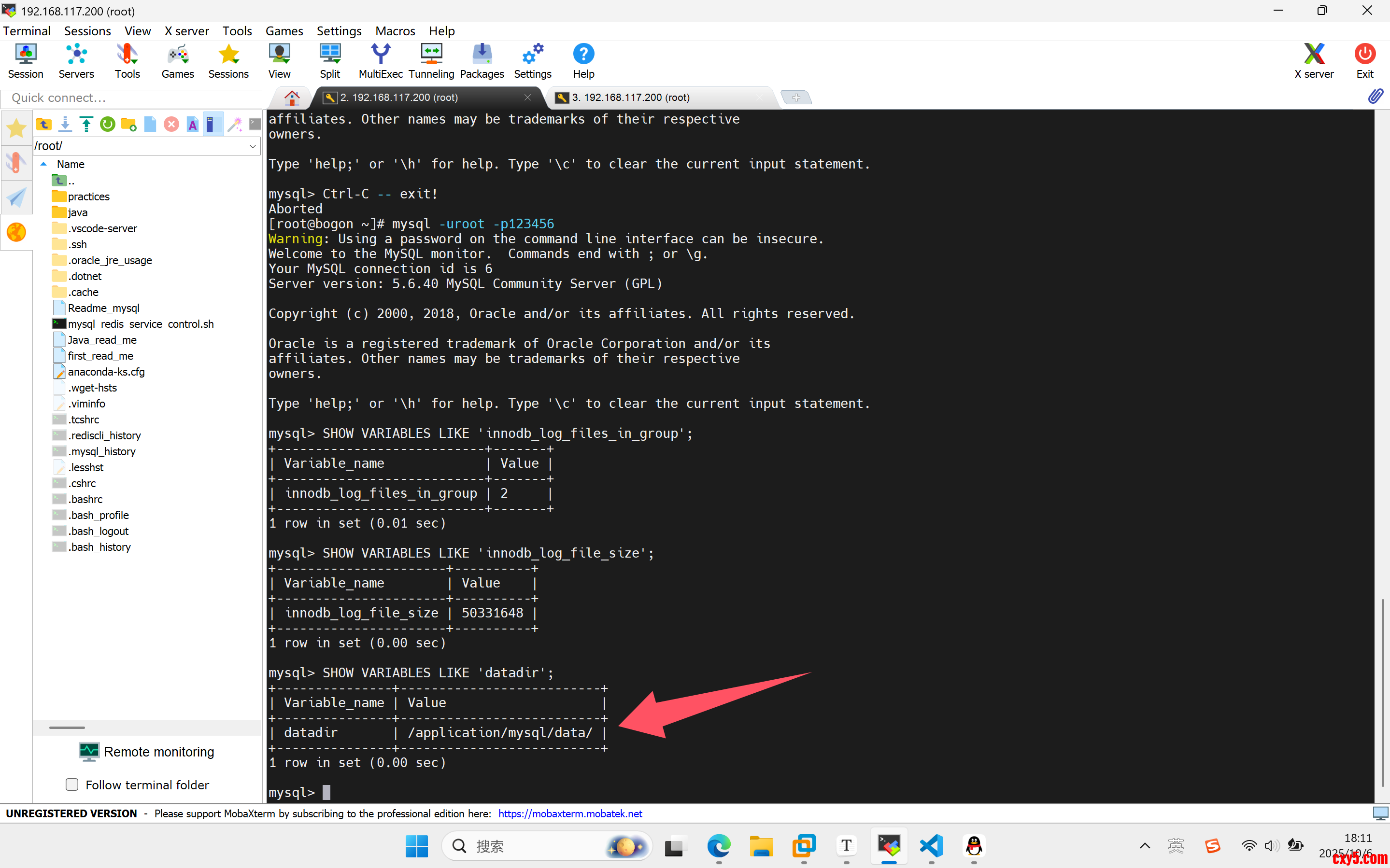Screen dimensions: 1390x868
Task: Click the Split terminal icon
Action: [x=329, y=61]
